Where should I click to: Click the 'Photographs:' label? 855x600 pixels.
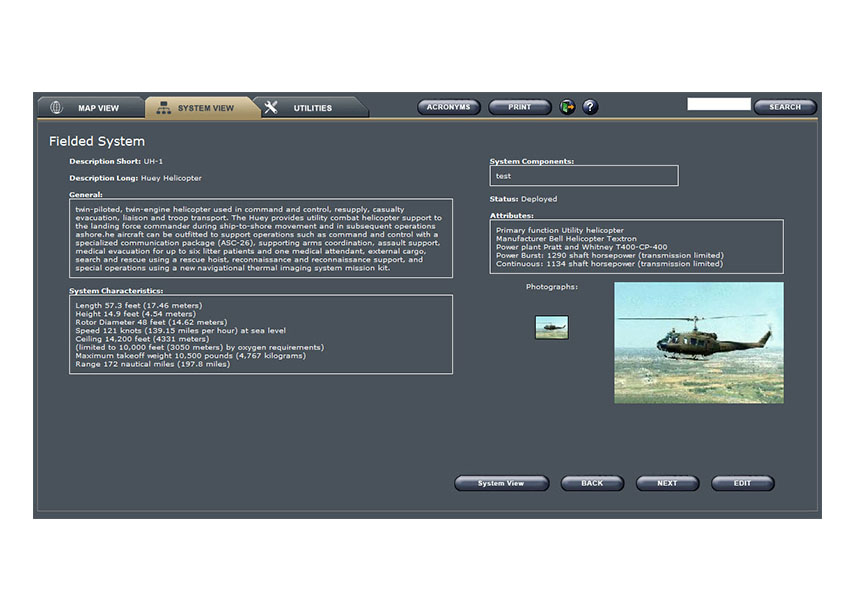tap(551, 287)
